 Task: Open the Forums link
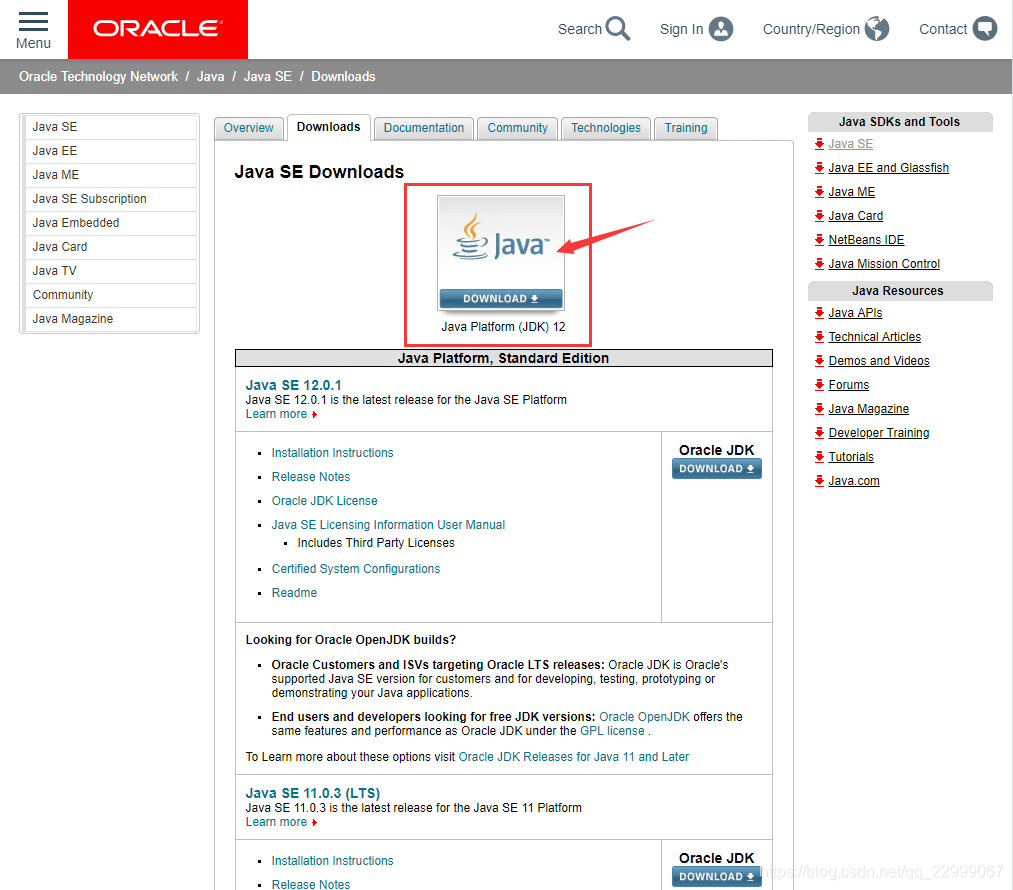(848, 384)
